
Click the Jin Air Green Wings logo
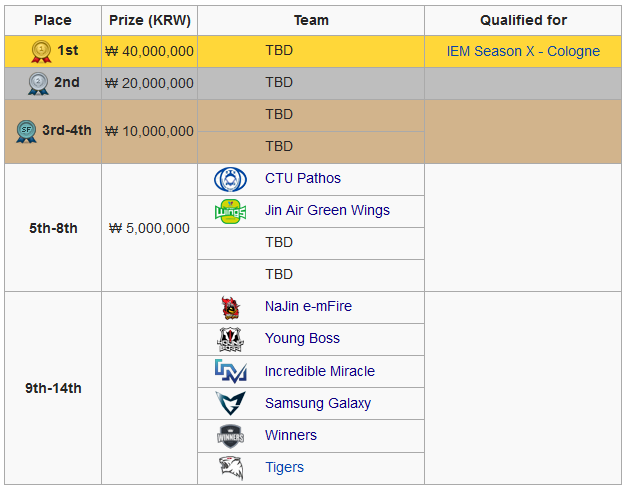(230, 211)
